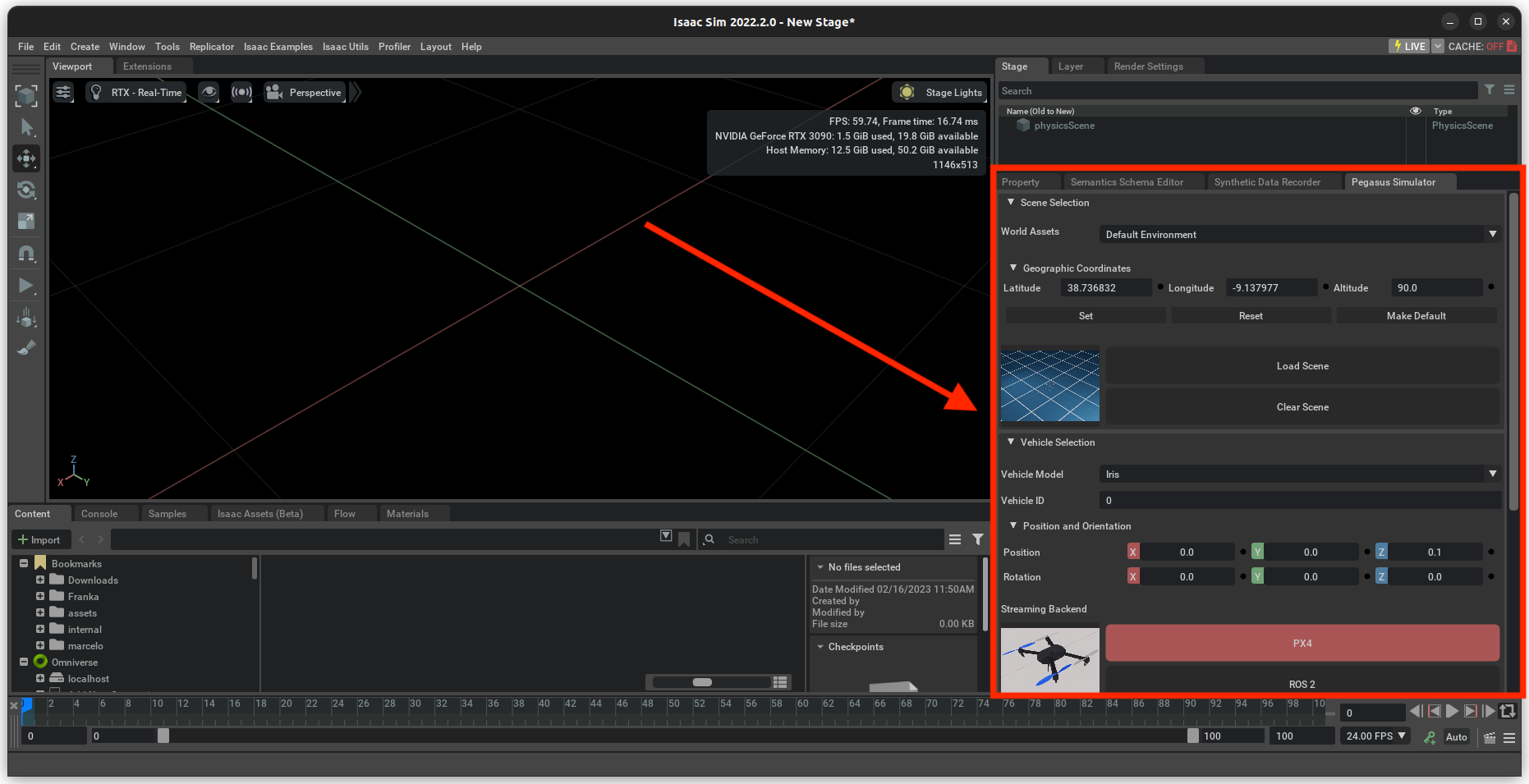
Task: Select the PX4 streaming backend
Action: [1302, 644]
